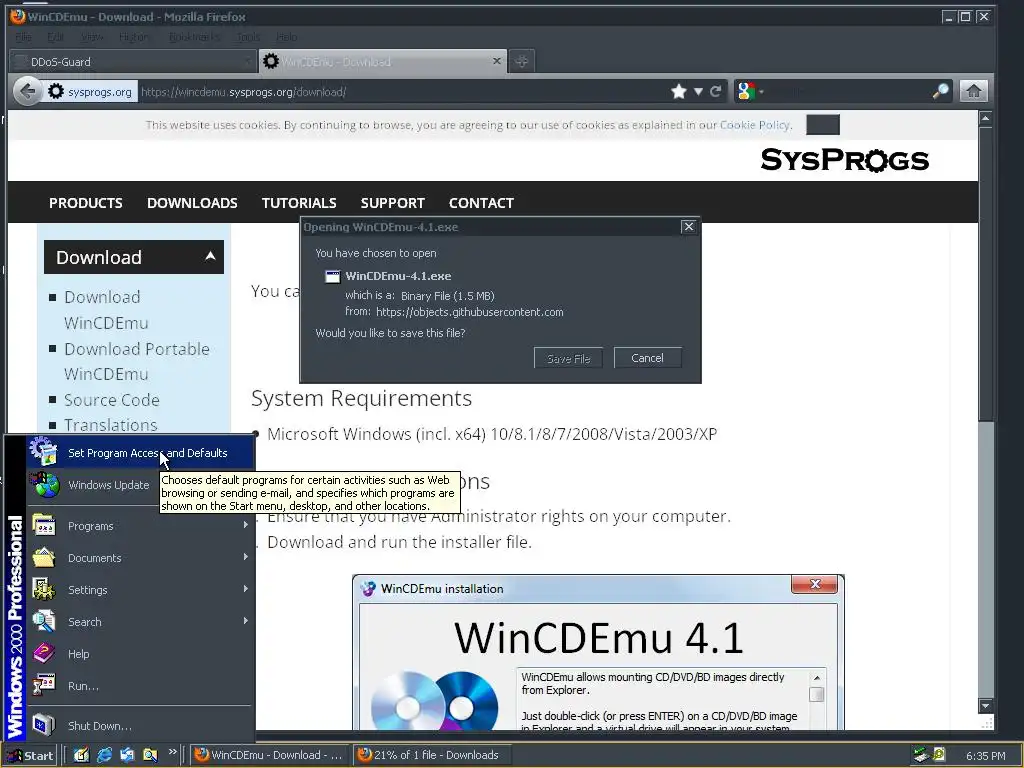This screenshot has width=1024, height=768.
Task: Click Download Portable WinCDEmu link
Action: (136, 361)
